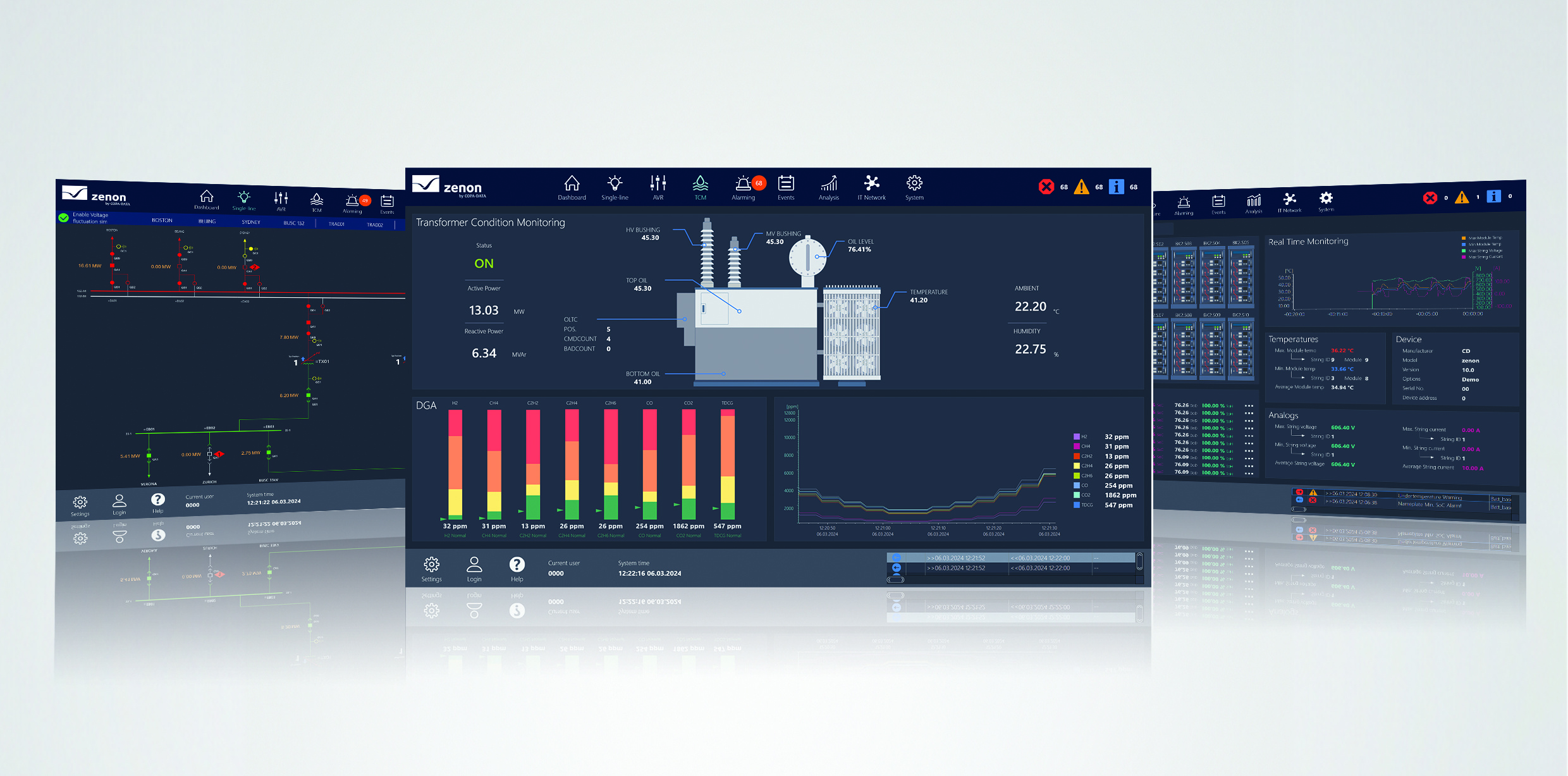Select Undertemperature Warning alarm row, right screen
Viewport: 1568px width, 776px height.
(x=1400, y=495)
